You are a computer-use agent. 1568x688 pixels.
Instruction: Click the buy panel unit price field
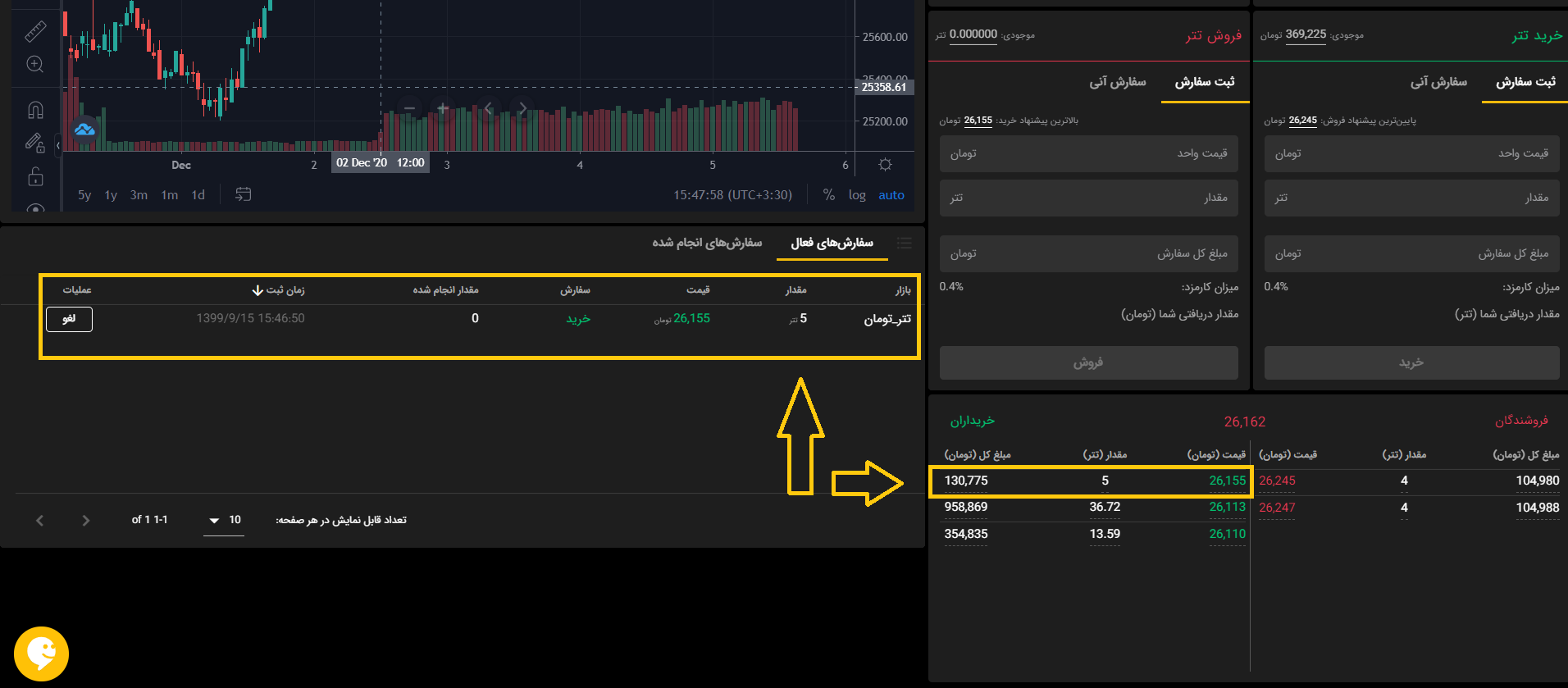[1412, 153]
